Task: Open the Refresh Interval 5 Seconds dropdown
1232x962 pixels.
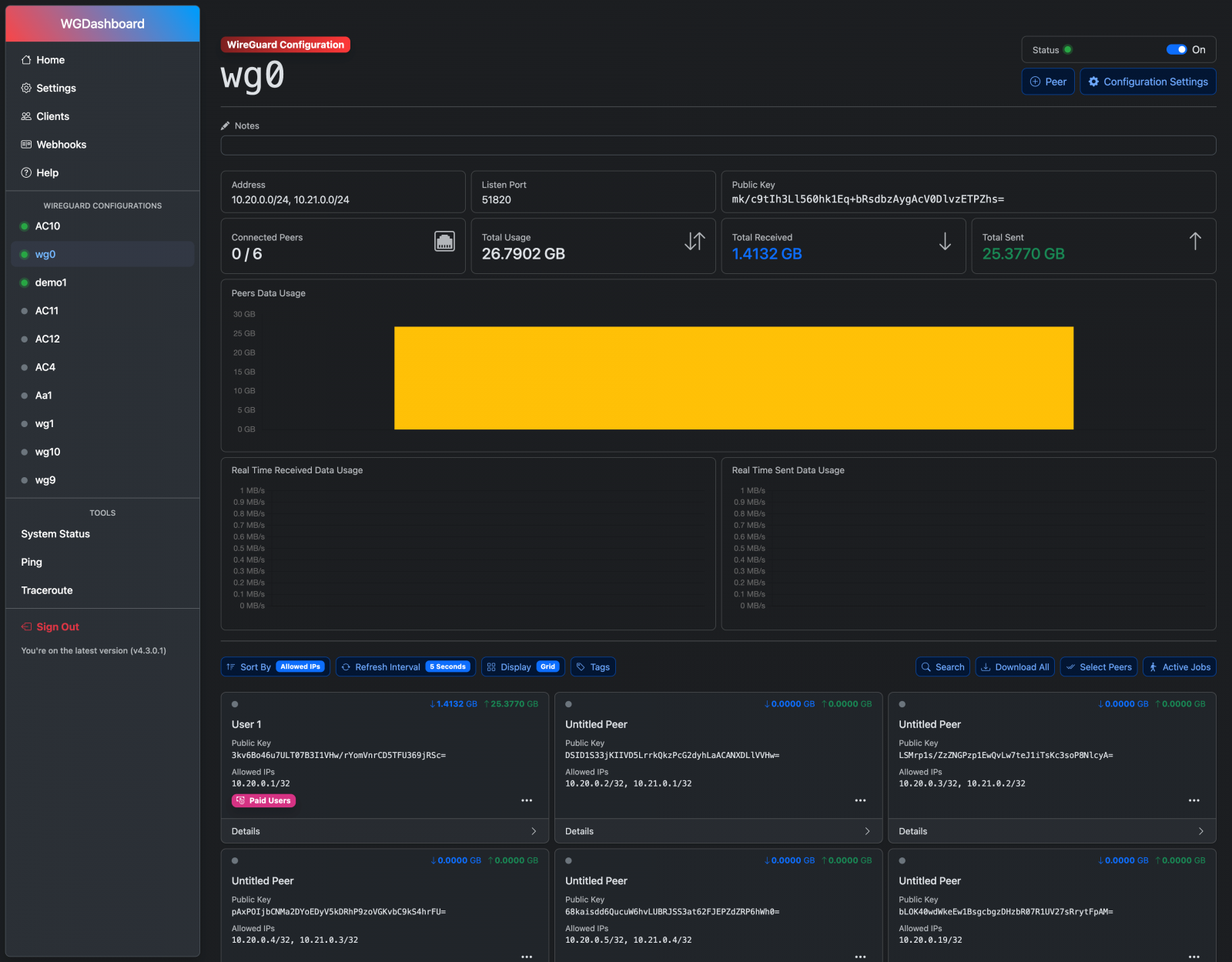Action: pos(405,667)
